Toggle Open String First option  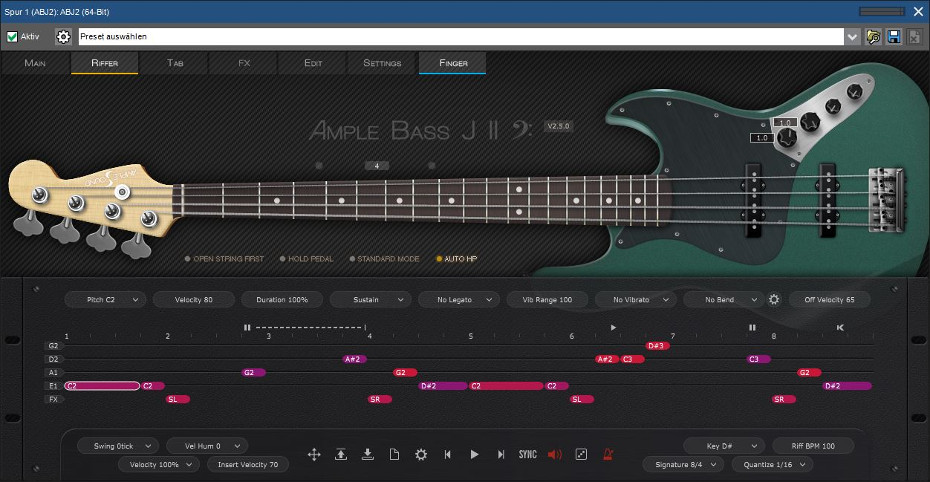224,259
